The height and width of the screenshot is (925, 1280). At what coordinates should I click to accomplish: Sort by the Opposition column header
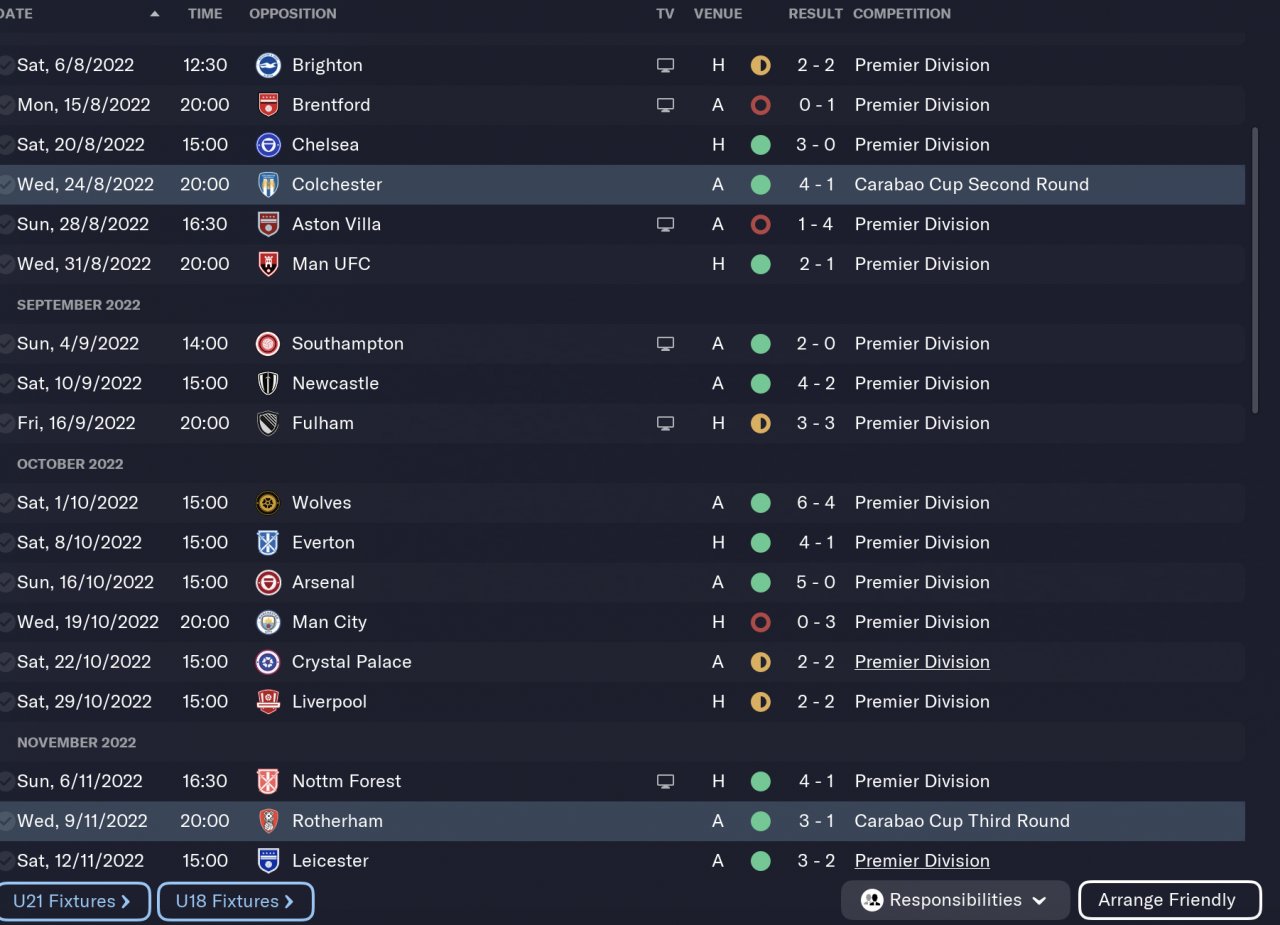coord(292,14)
